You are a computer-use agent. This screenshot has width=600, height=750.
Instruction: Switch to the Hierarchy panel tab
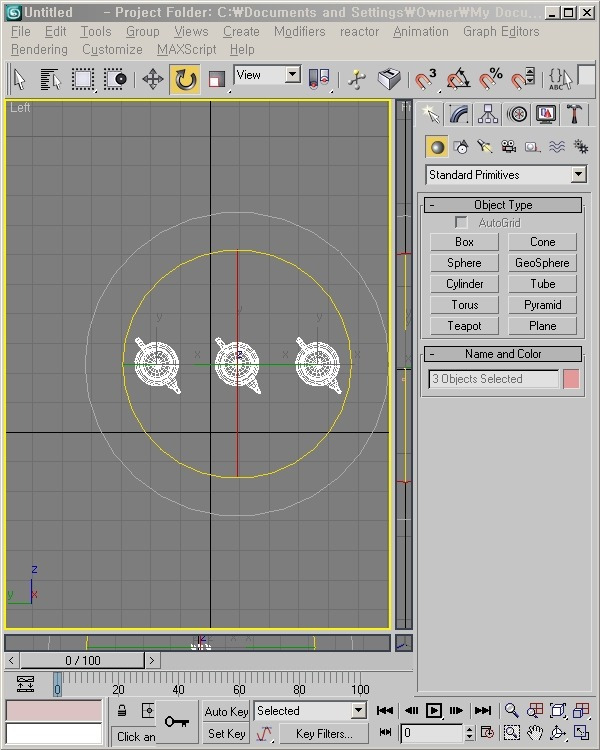tap(488, 115)
